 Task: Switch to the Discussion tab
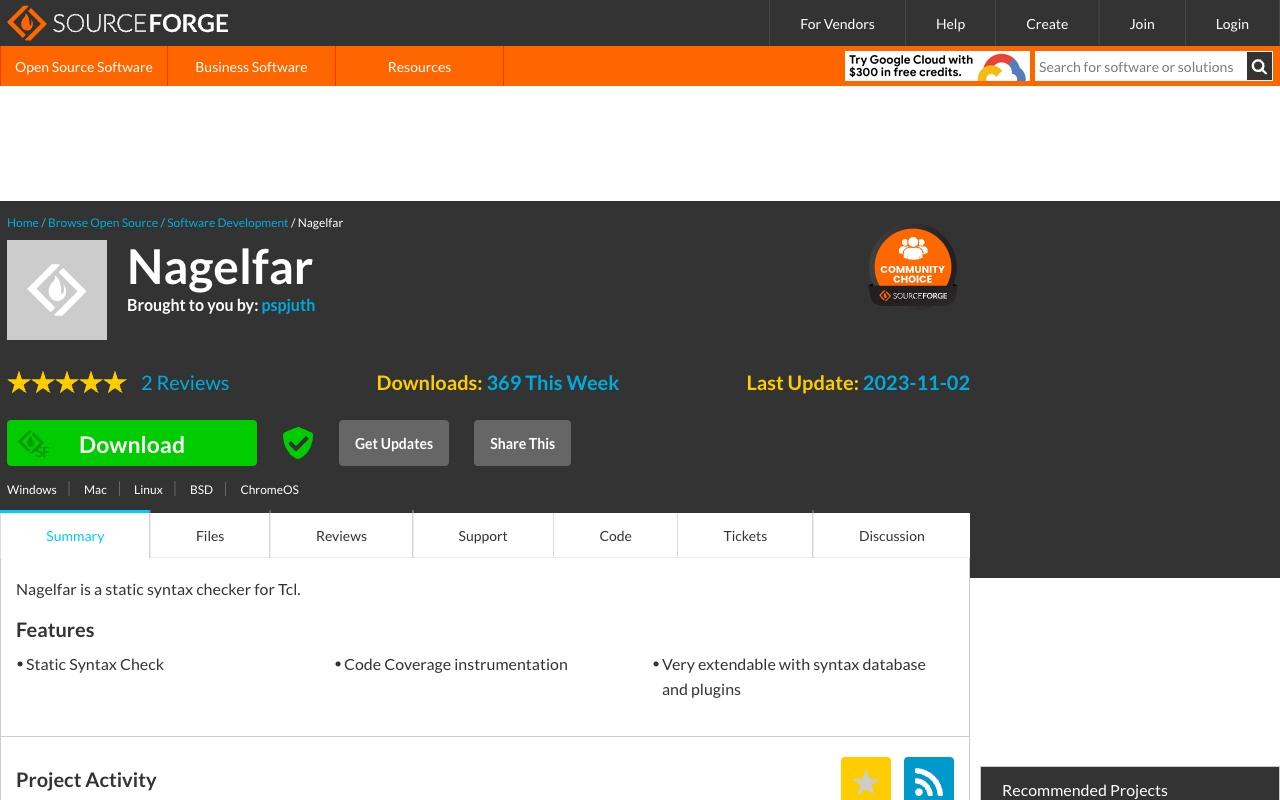pos(891,535)
